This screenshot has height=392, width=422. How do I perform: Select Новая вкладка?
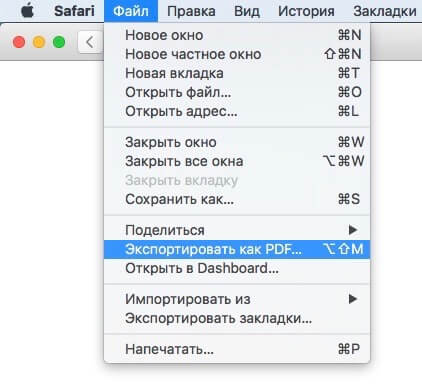(x=237, y=73)
